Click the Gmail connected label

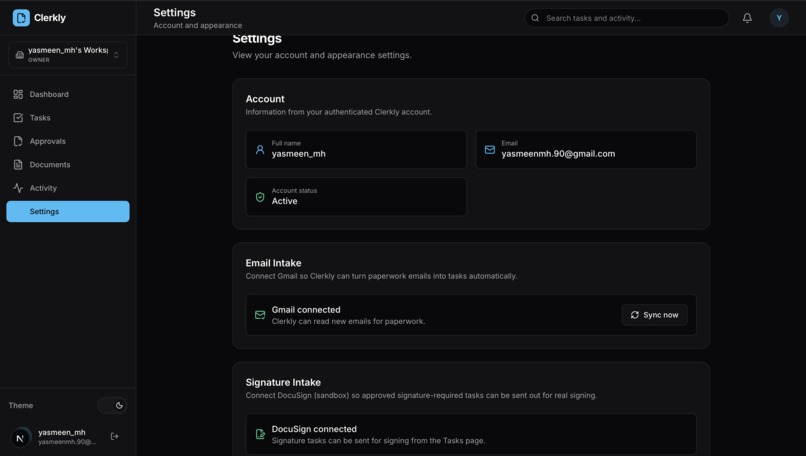[x=306, y=309]
